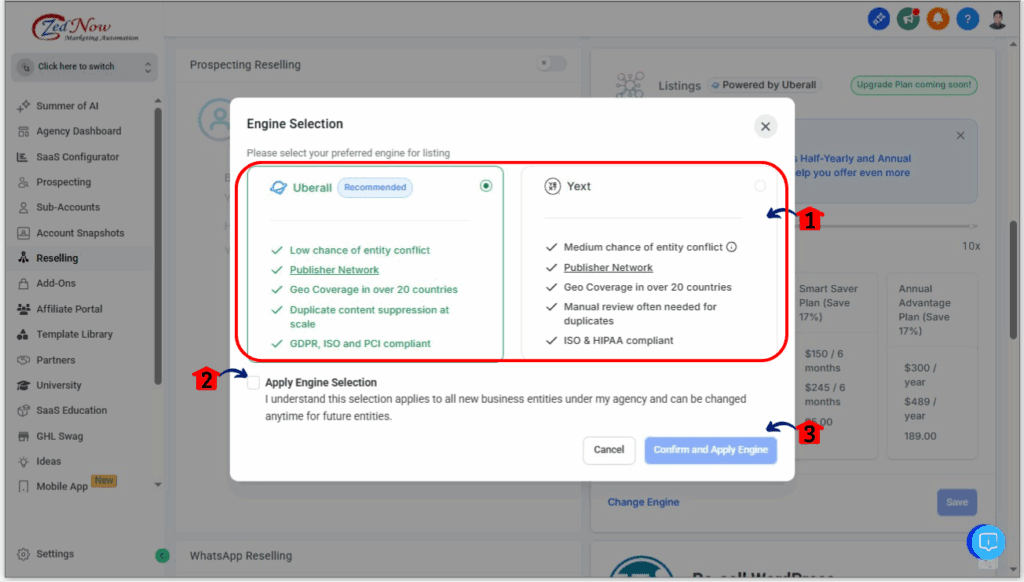The height and width of the screenshot is (582, 1024).
Task: Dismiss the Half-Yearly and Annual banner
Action: pyautogui.click(x=960, y=136)
